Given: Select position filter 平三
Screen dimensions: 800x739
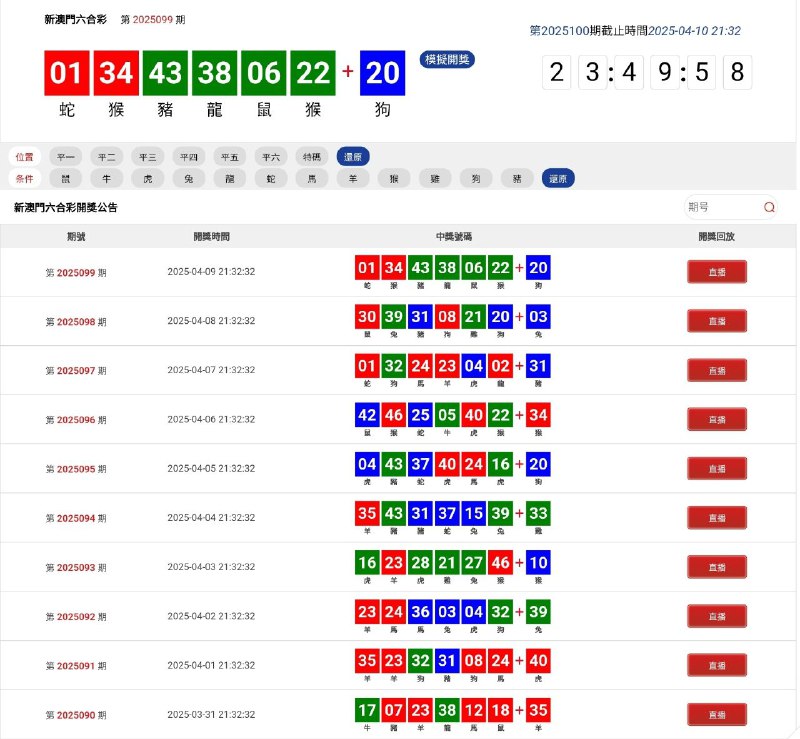Looking at the screenshot, I should 147,157.
